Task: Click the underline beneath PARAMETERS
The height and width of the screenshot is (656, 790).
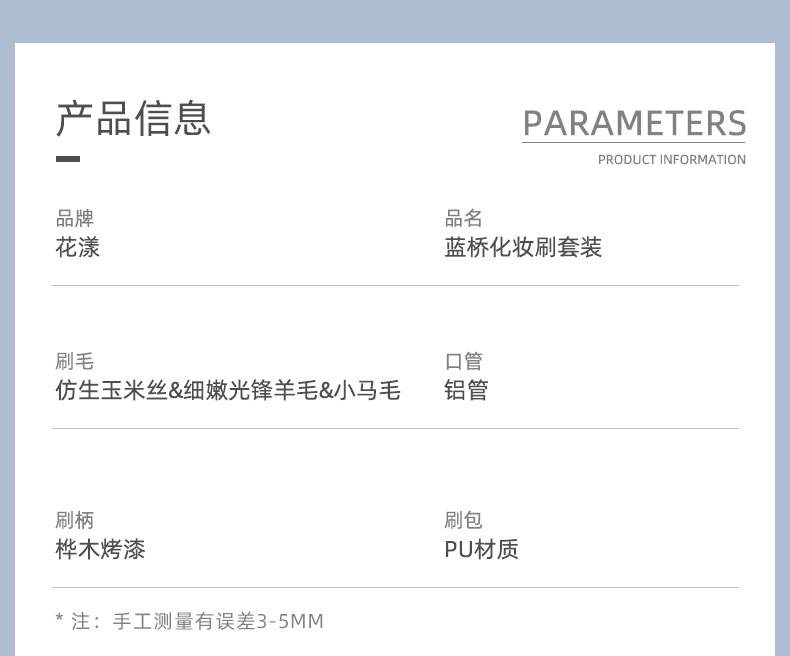Action: pos(633,143)
